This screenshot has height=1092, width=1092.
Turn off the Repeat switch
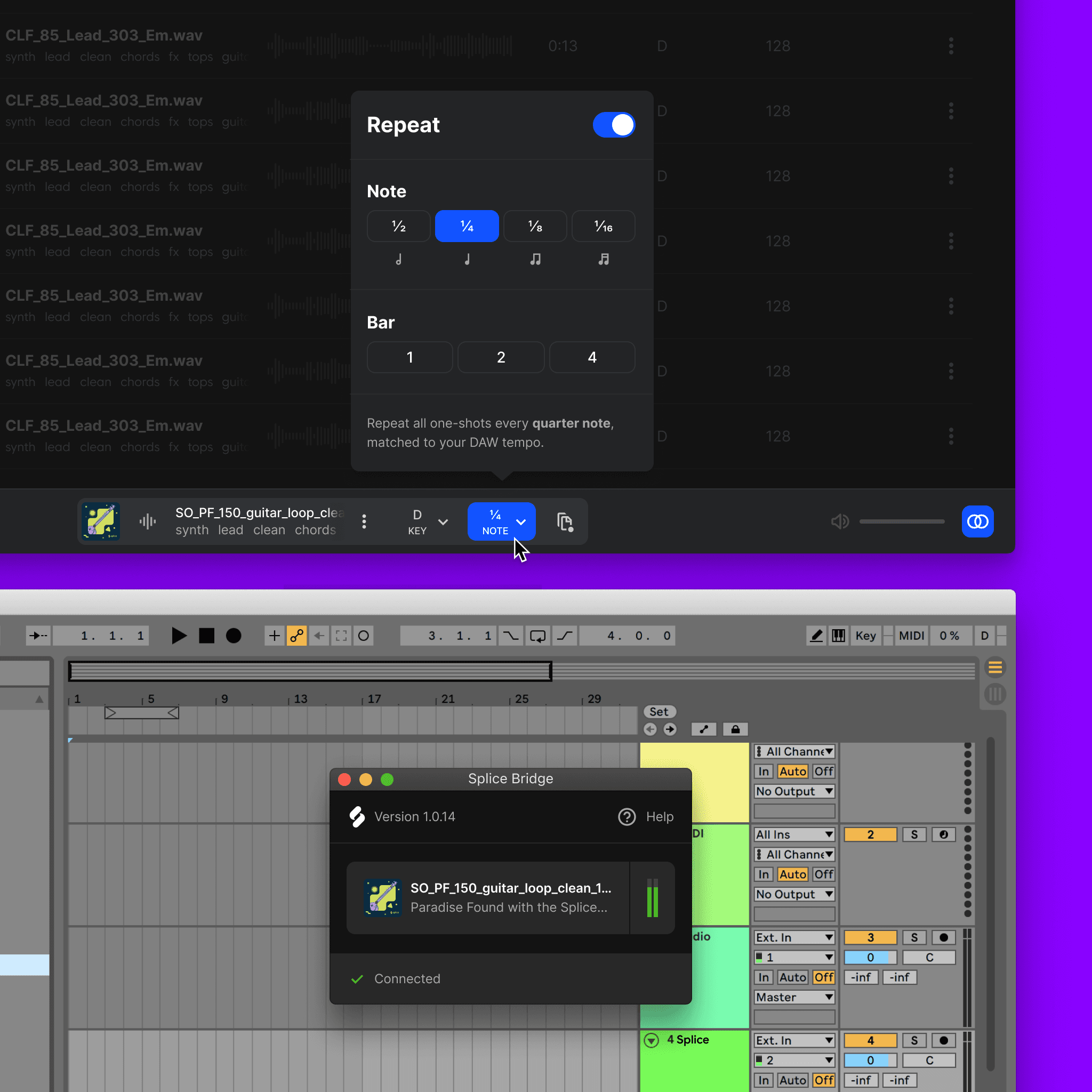tap(614, 125)
